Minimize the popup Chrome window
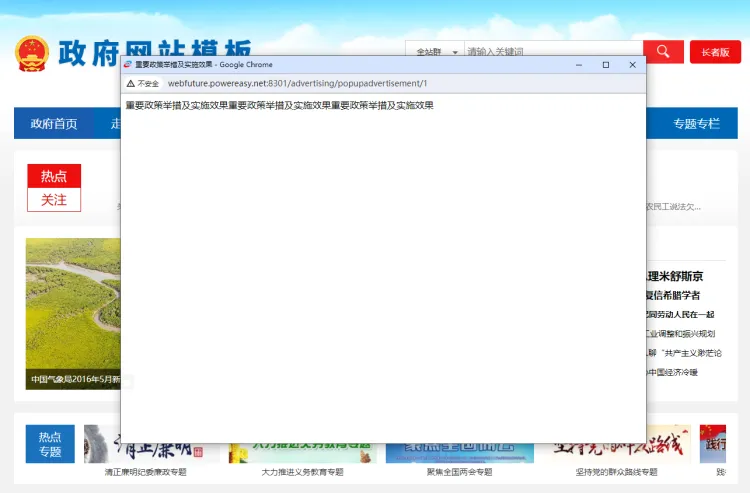 [x=579, y=65]
